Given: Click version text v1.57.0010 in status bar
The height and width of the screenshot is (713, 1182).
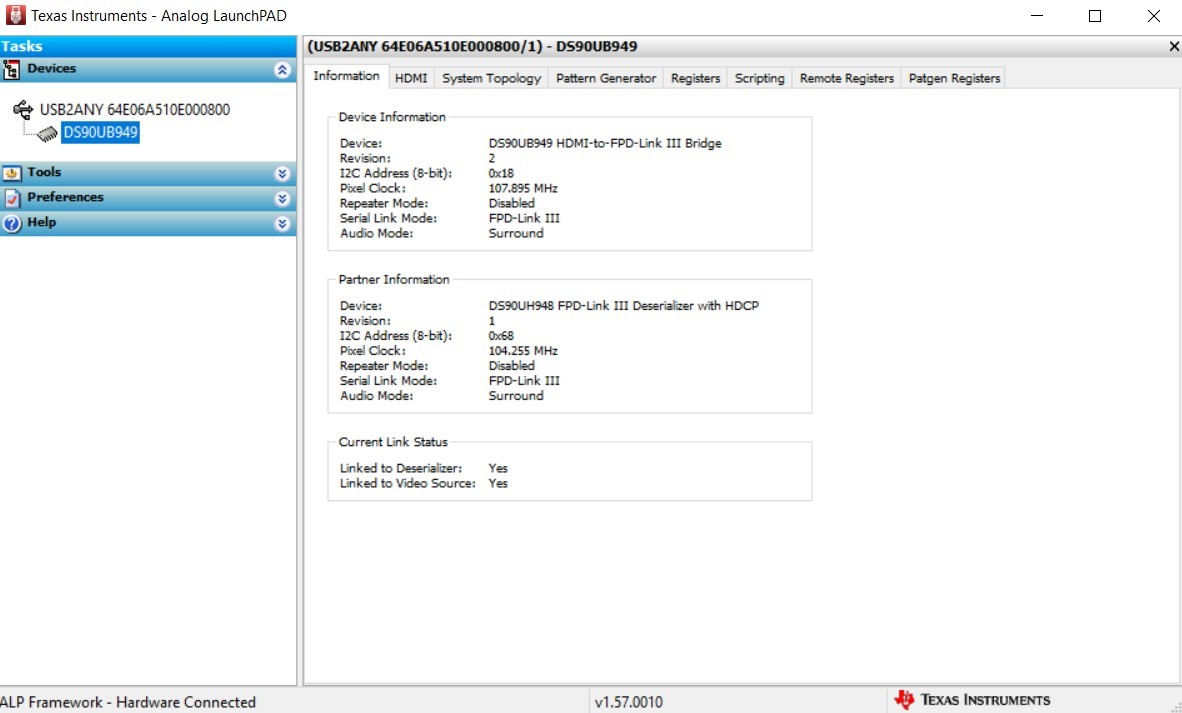Looking at the screenshot, I should click(x=629, y=702).
